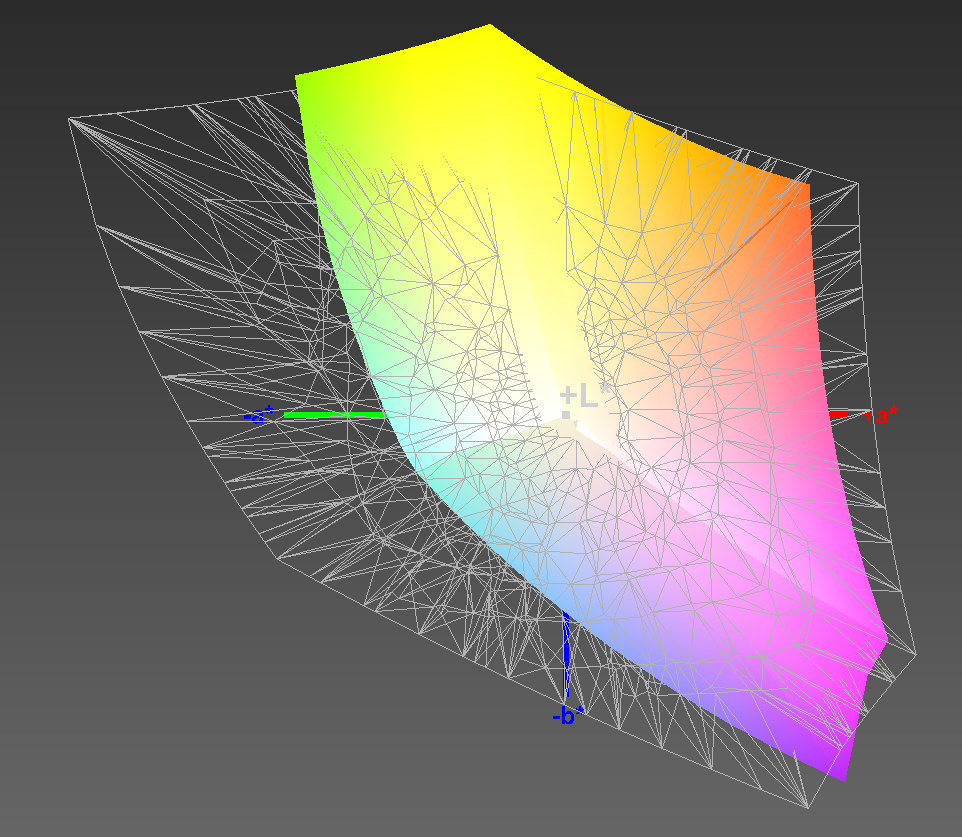Click the wireframe's upper-right corner vertex
The image size is (962, 837).
[x=857, y=184]
